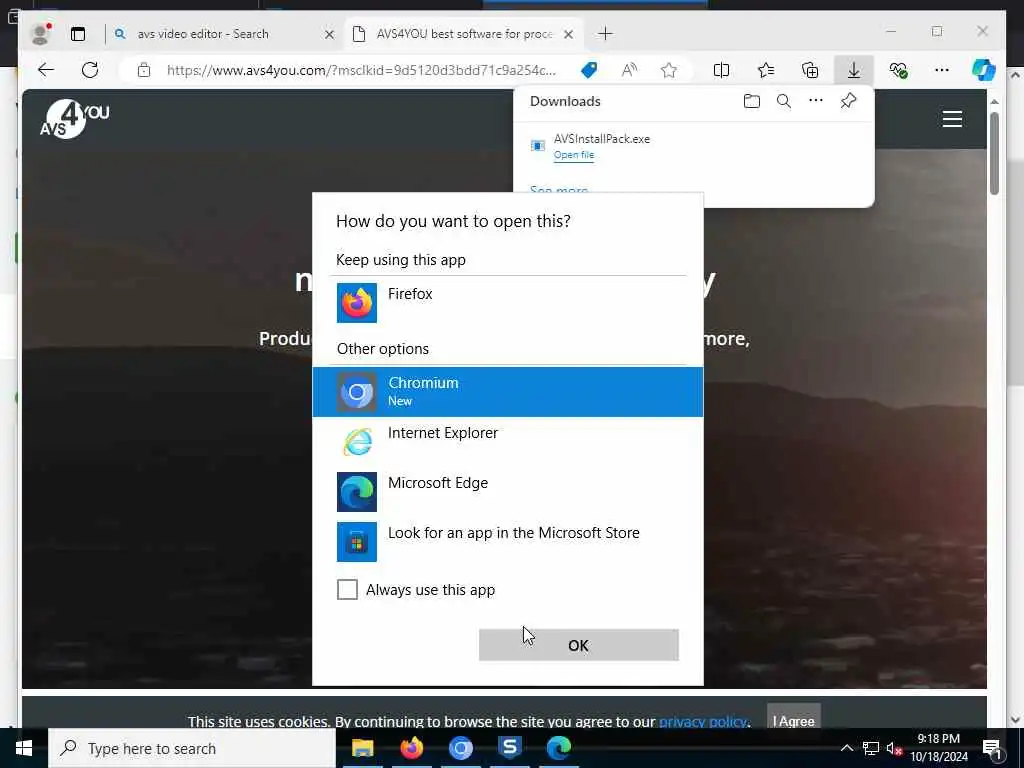Image resolution: width=1024 pixels, height=768 pixels.
Task: Open the split screen icon
Action: [x=722, y=70]
